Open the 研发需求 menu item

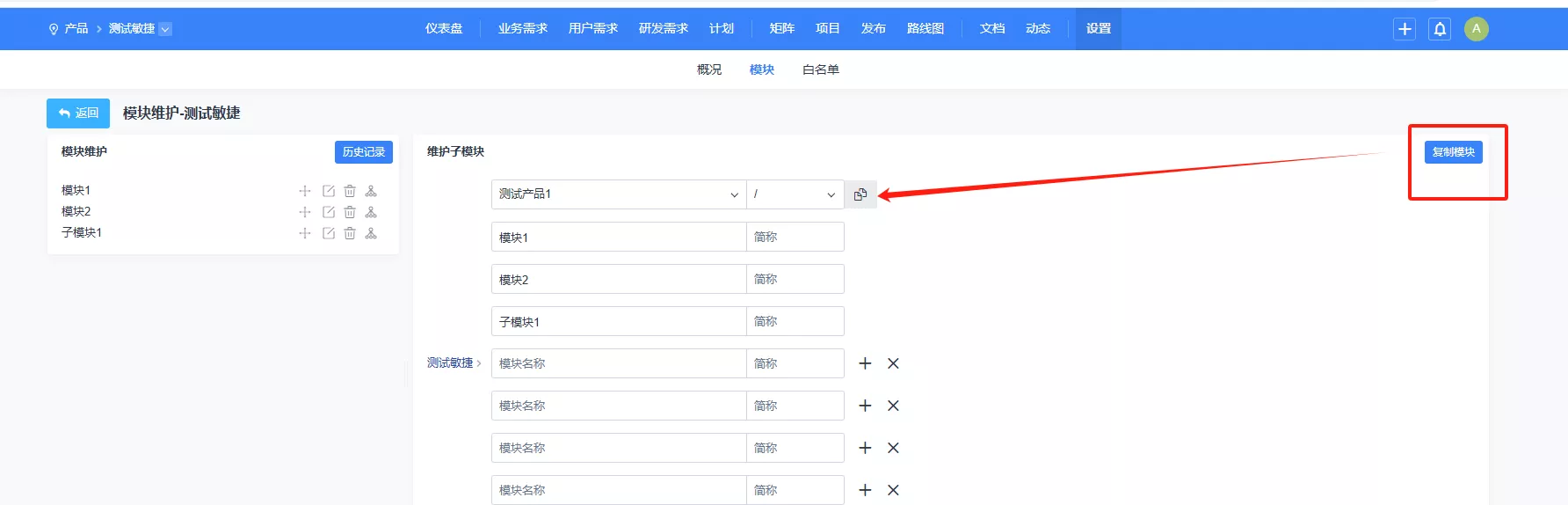coord(663,29)
